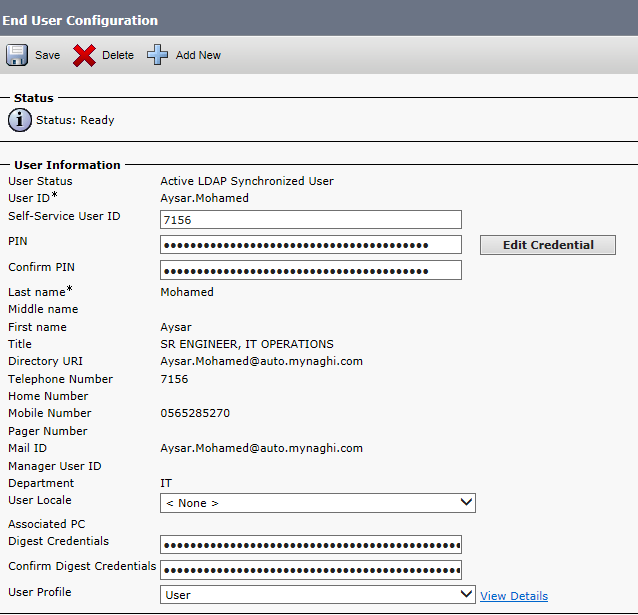Viewport: 638px width, 615px height.
Task: Open the User Locale dropdown
Action: [317, 503]
